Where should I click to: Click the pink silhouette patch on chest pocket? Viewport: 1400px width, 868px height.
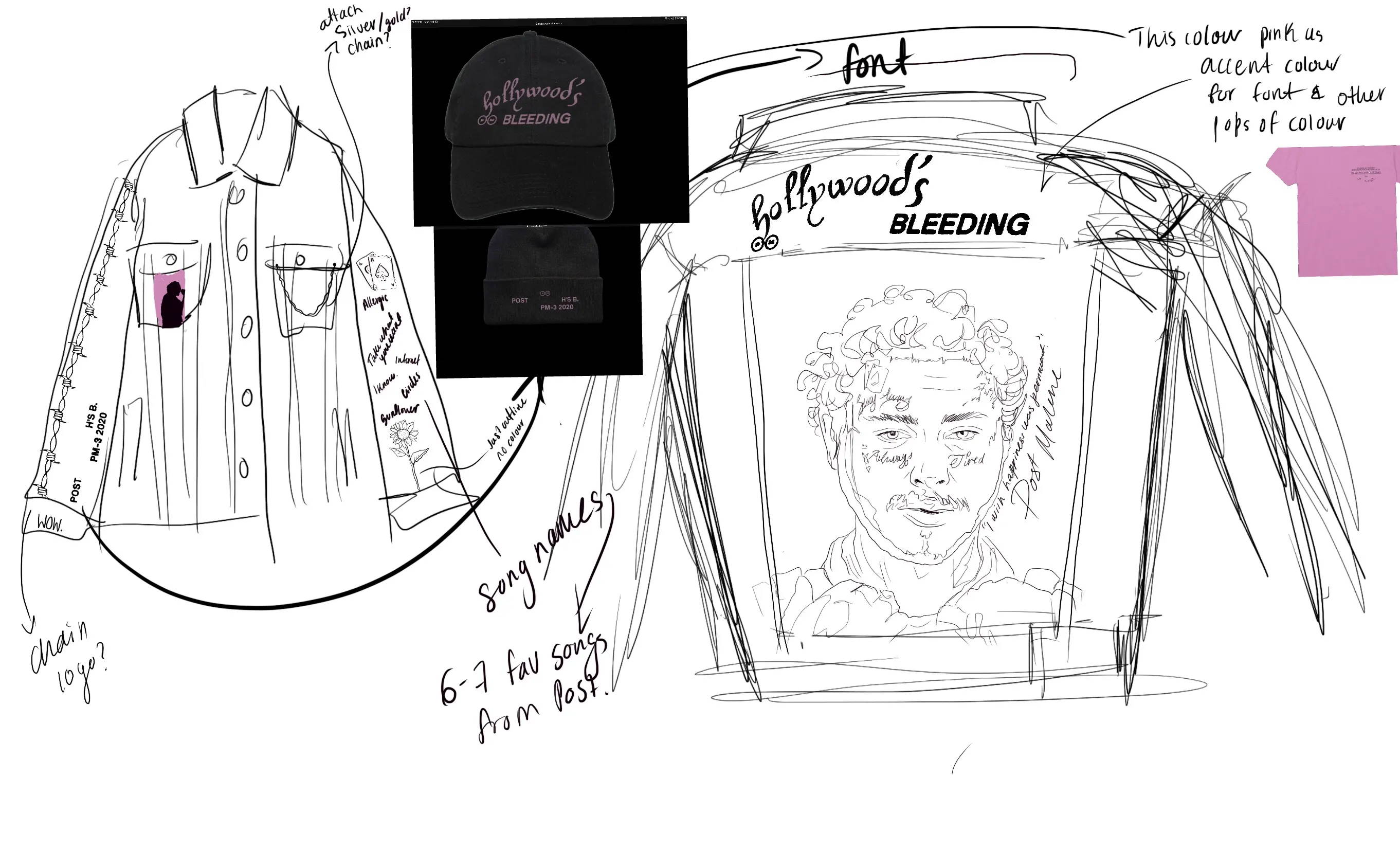point(170,299)
